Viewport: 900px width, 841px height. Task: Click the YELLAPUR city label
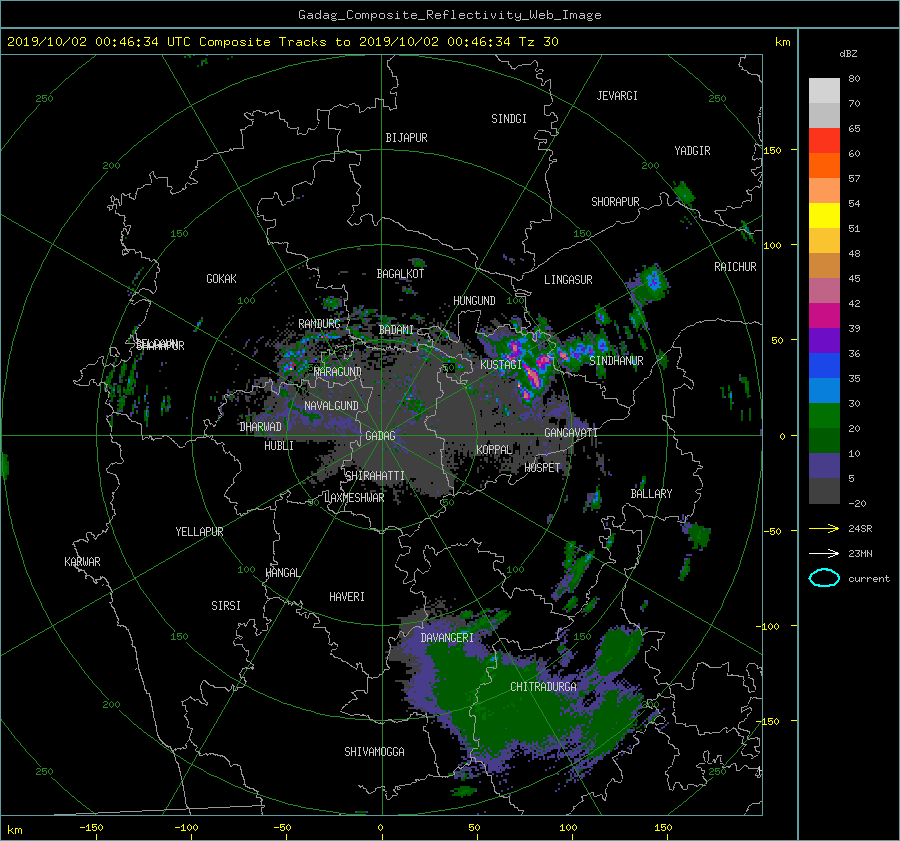tap(199, 532)
